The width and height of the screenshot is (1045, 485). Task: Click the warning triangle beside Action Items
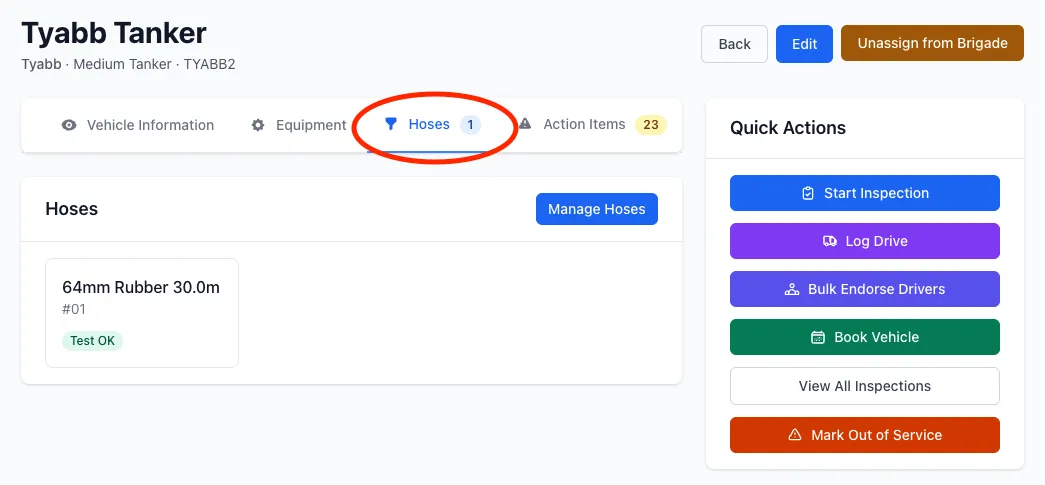click(525, 124)
